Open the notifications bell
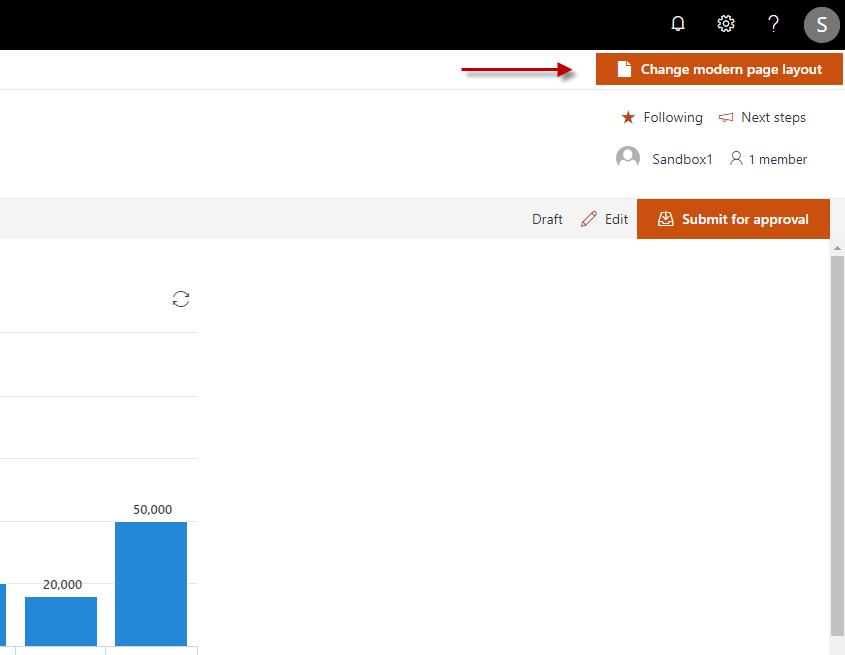This screenshot has width=845, height=655. pyautogui.click(x=678, y=23)
